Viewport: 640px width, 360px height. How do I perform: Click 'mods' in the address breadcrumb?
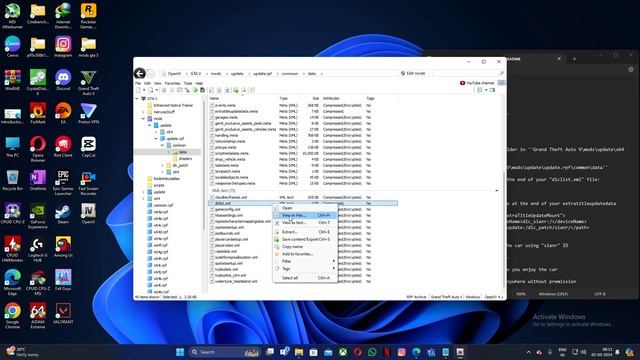point(216,74)
